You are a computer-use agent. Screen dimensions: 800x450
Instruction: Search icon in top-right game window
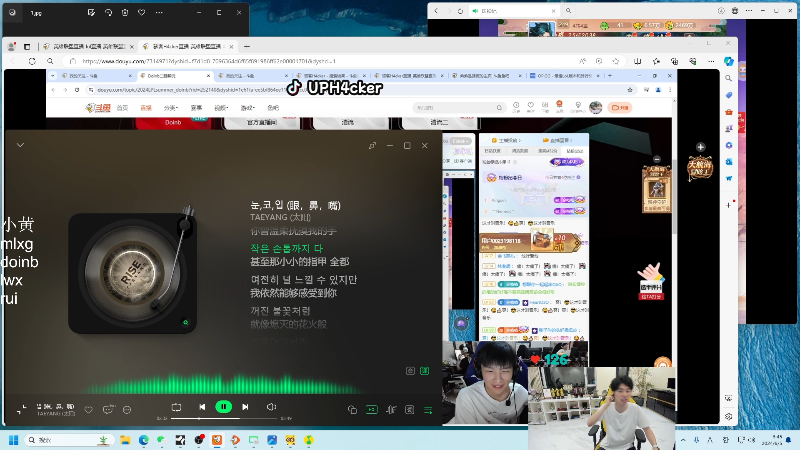tap(568, 11)
